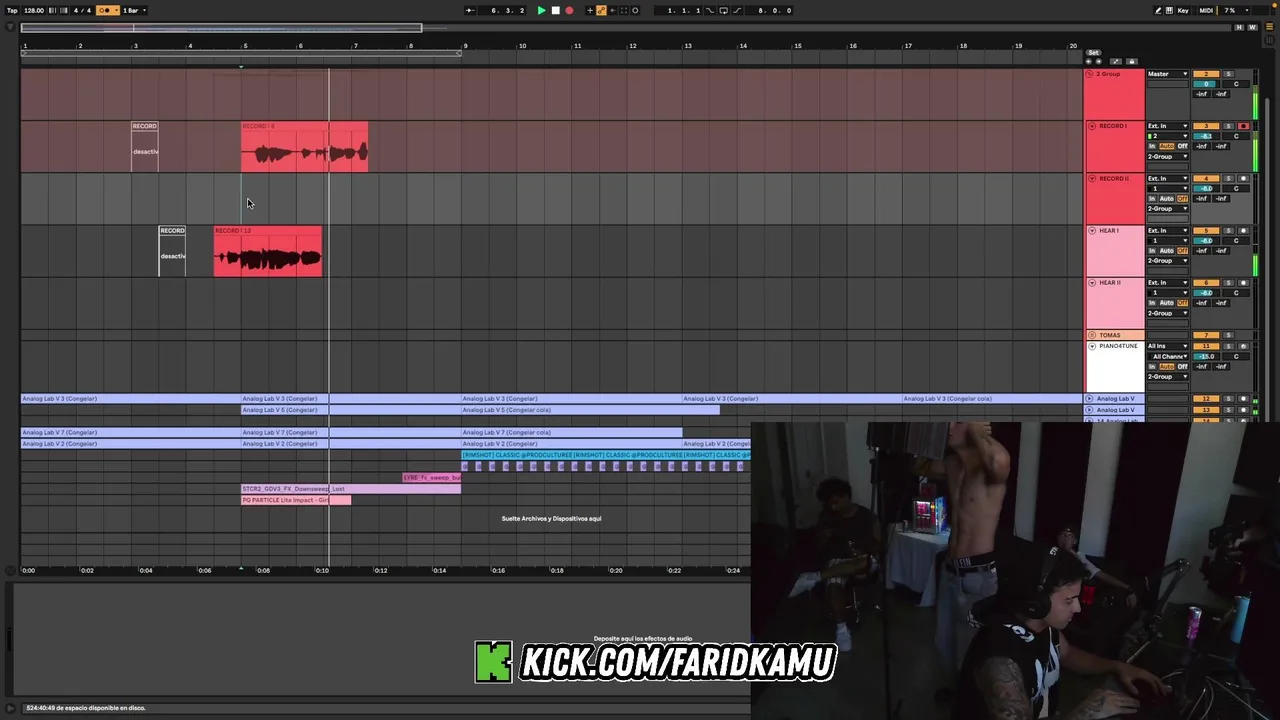
Task: Open PIANO4TUNE All Ins input dropdown
Action: (x=1167, y=346)
